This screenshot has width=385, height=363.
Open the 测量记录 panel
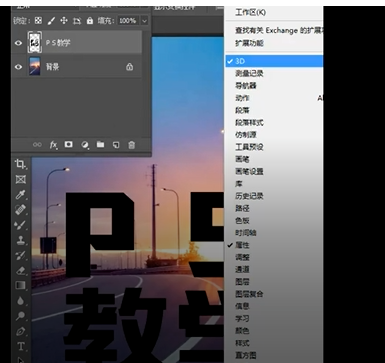[274, 73]
